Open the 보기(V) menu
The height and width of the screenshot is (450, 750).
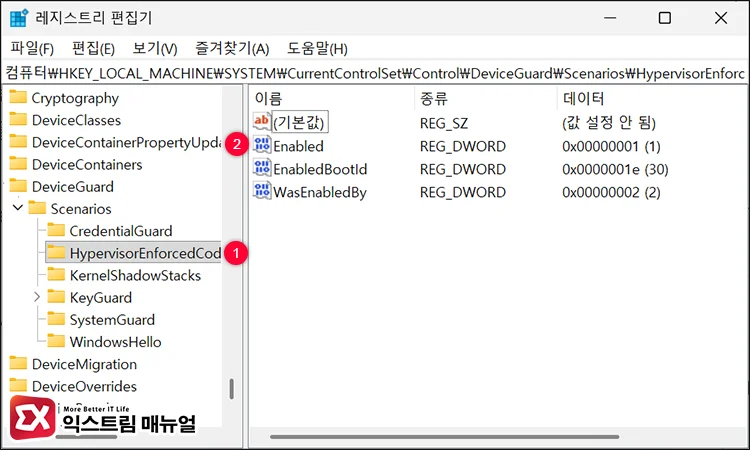pyautogui.click(x=155, y=48)
